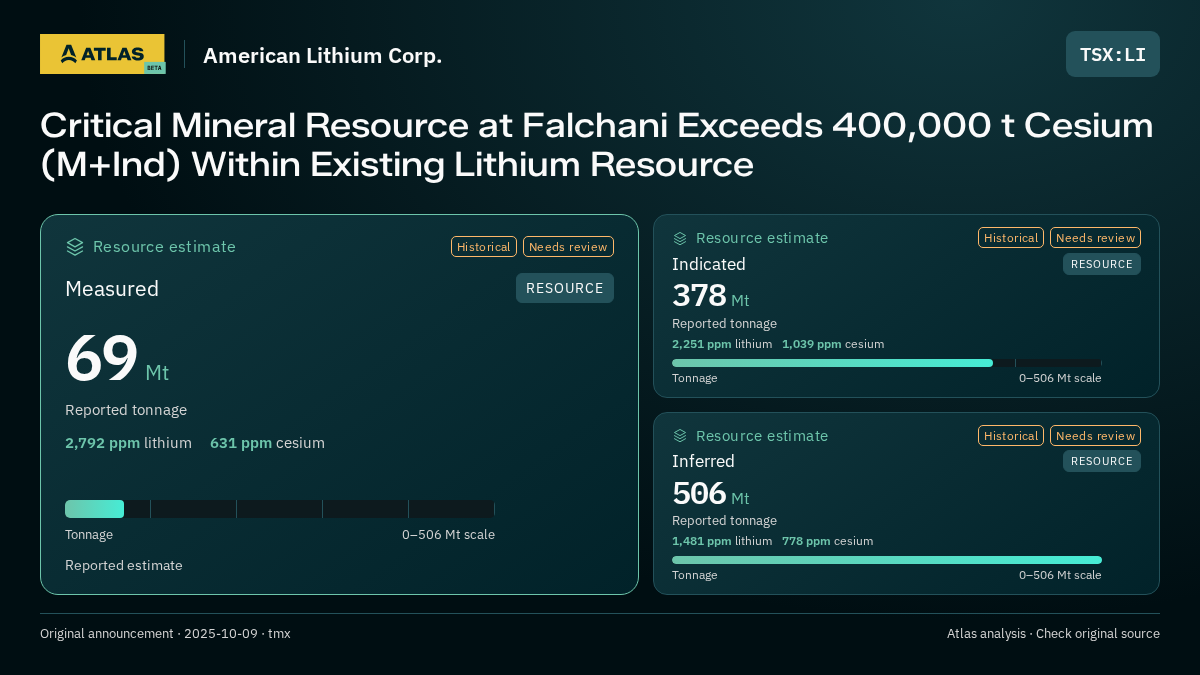Click 0–506 Mt scale label on Measured card

pos(448,535)
